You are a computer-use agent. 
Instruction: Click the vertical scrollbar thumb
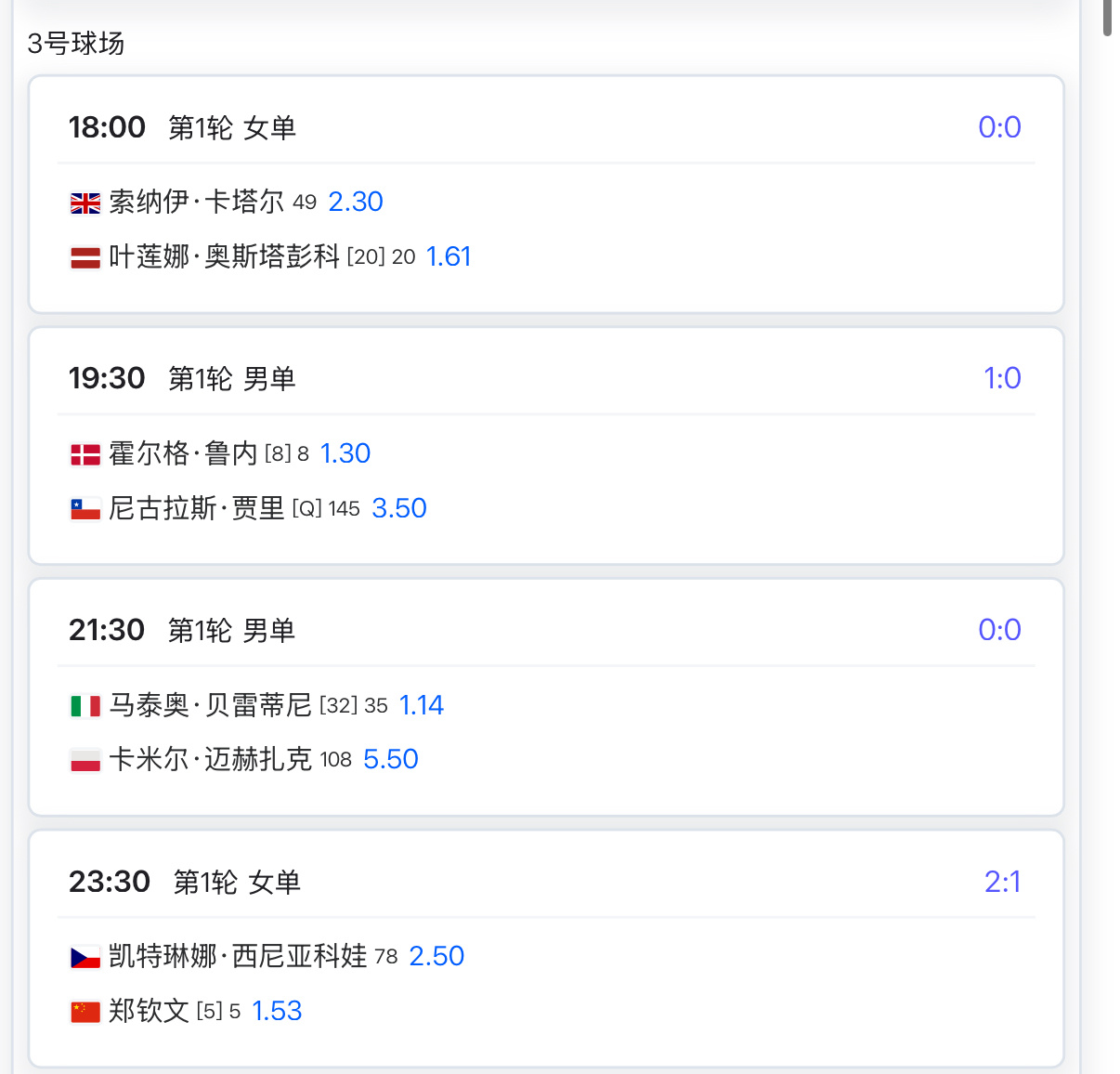coord(1107,17)
